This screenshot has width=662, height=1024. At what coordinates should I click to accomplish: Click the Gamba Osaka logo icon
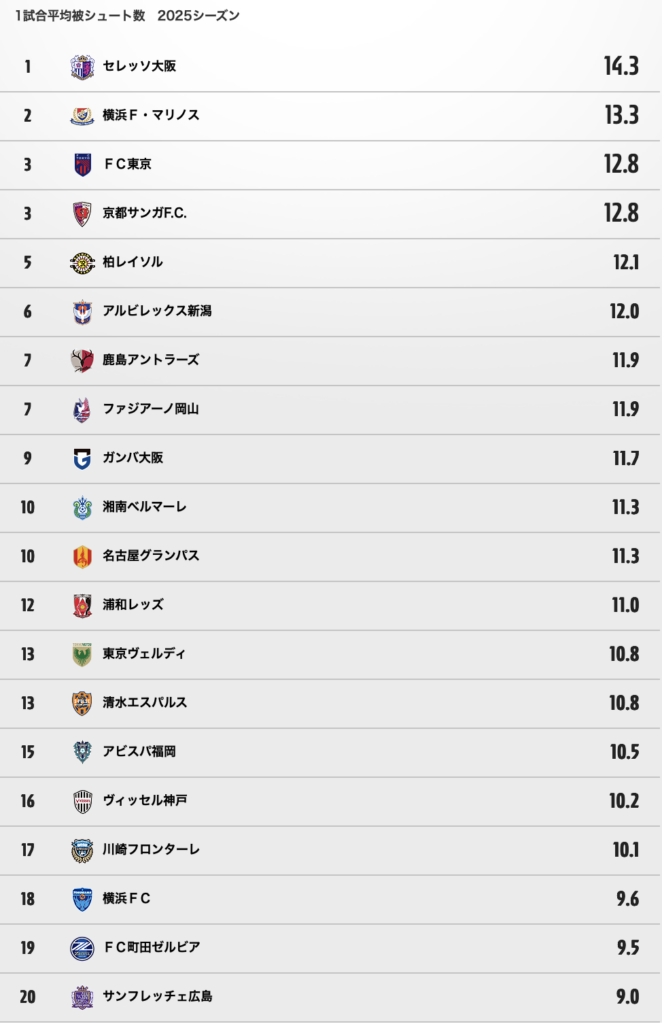tap(82, 459)
